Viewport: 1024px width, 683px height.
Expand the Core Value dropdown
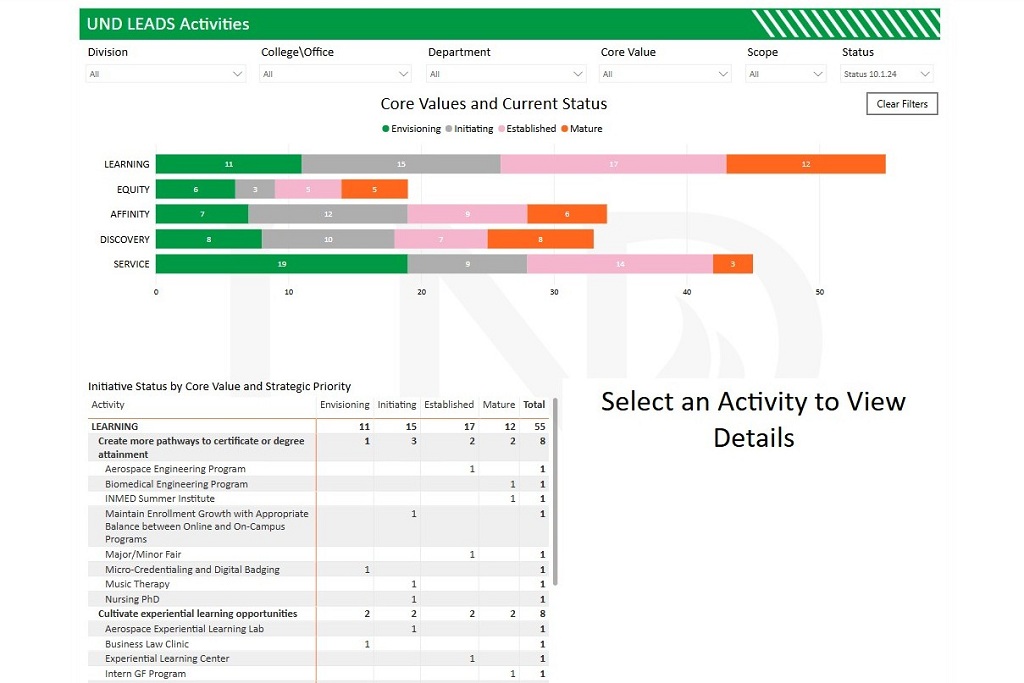point(665,73)
